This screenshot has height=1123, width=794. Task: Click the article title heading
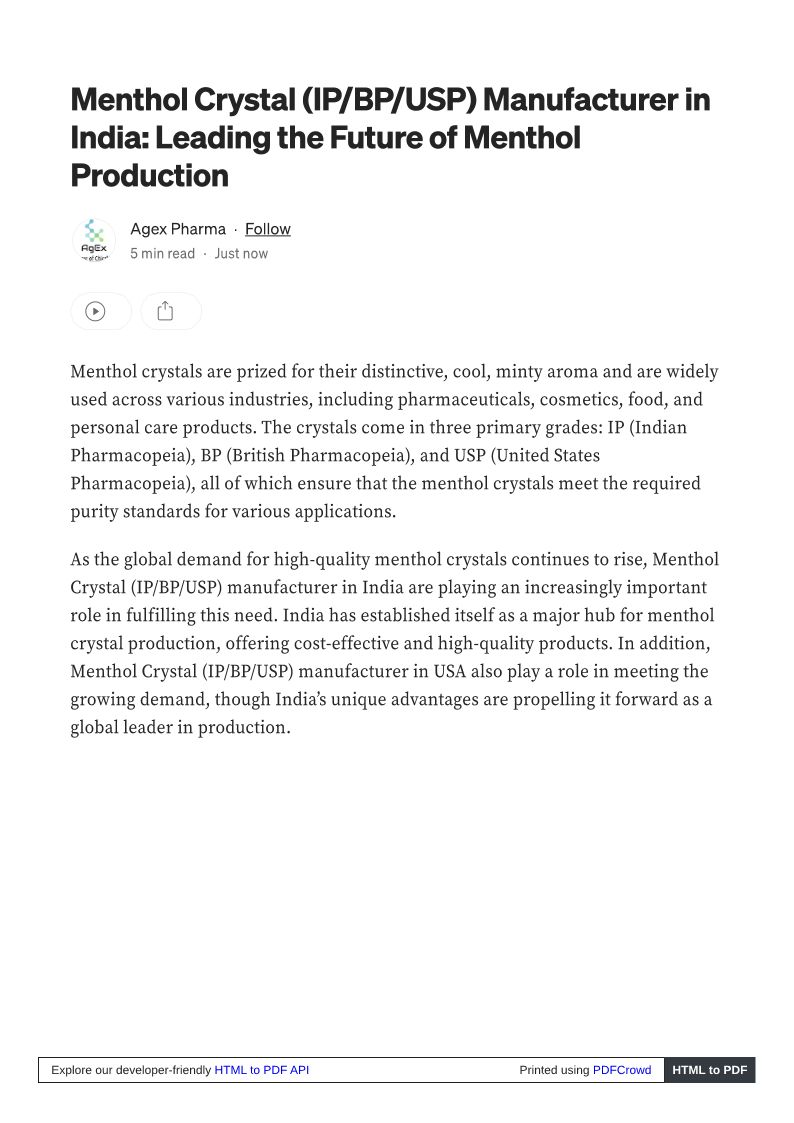[390, 138]
